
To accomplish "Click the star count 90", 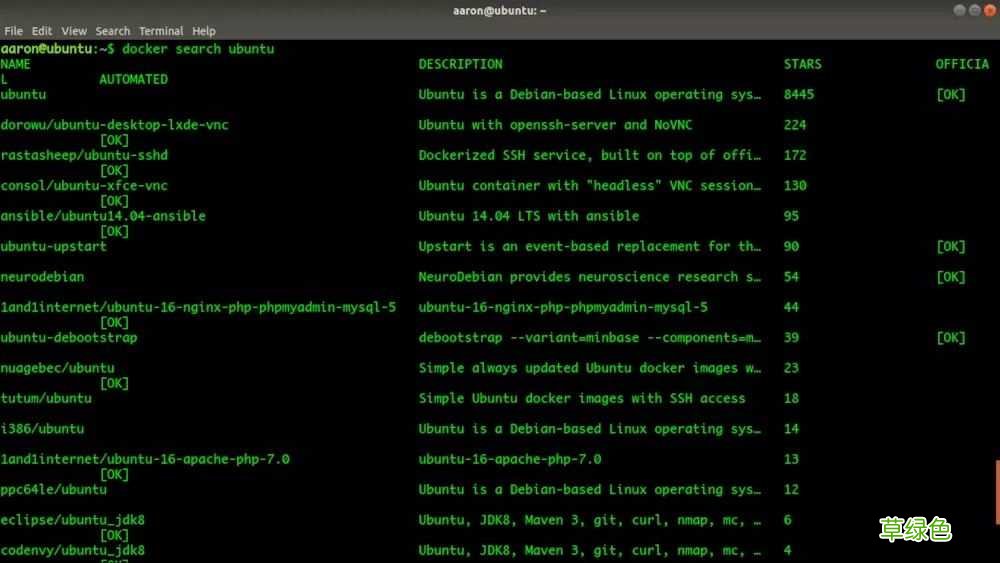I will click(791, 247).
